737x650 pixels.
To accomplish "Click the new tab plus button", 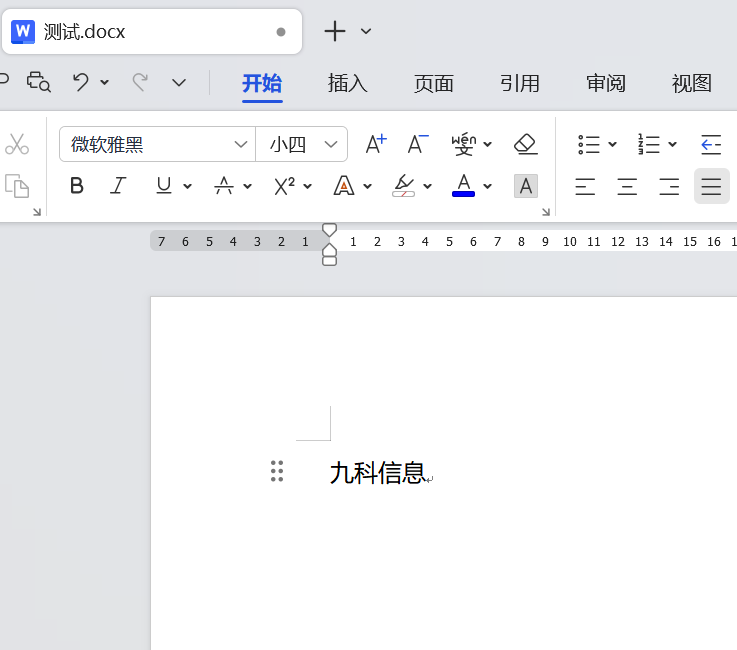I will click(x=335, y=31).
